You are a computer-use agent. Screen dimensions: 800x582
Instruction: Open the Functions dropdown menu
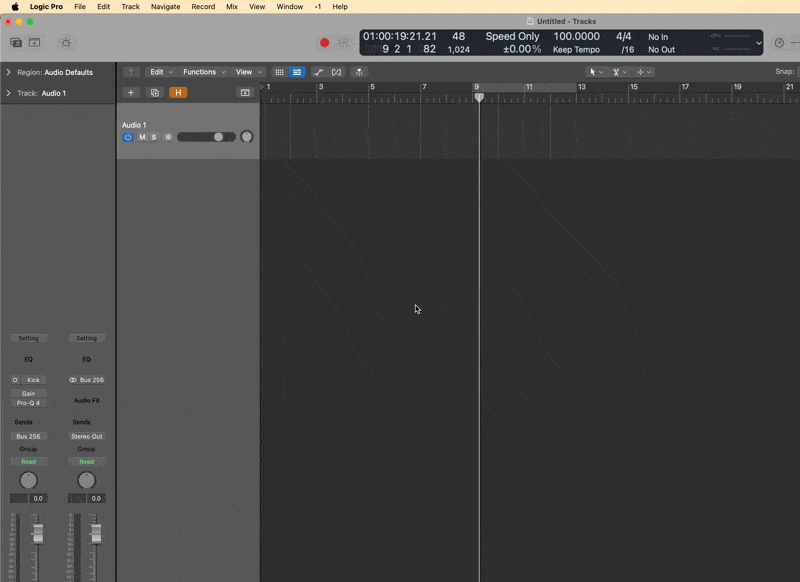pyautogui.click(x=204, y=72)
